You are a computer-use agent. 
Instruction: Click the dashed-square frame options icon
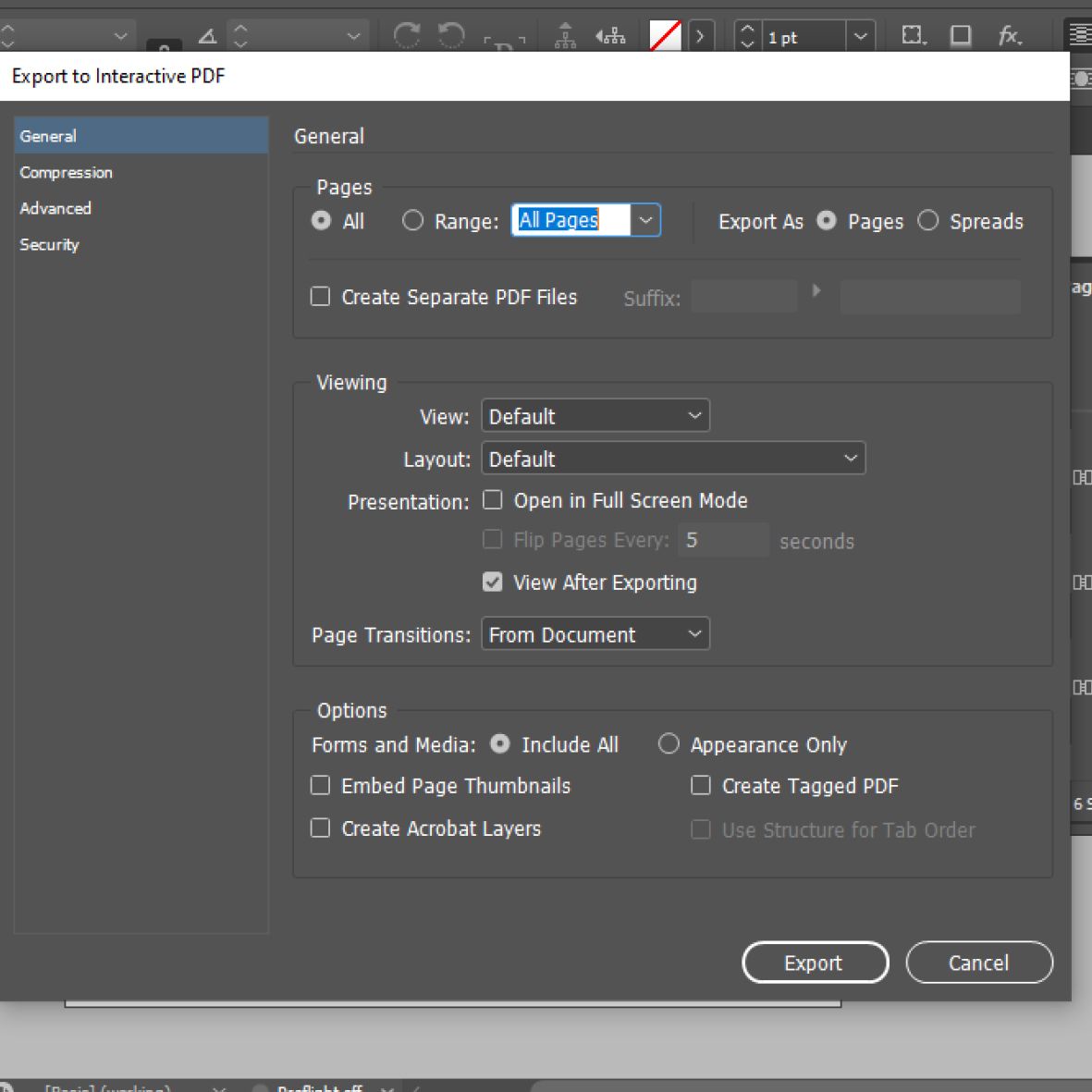click(914, 35)
